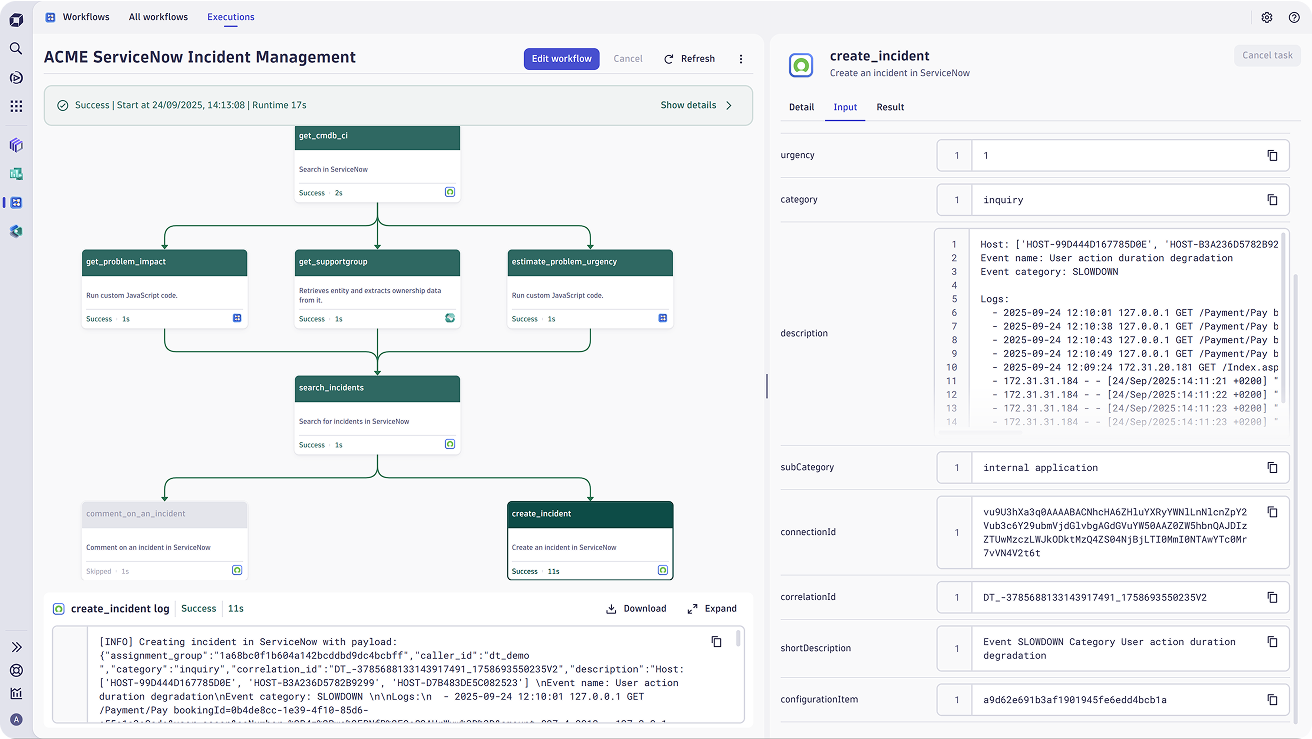Click the Edit workflow button
The image size is (1312, 739).
561,59
